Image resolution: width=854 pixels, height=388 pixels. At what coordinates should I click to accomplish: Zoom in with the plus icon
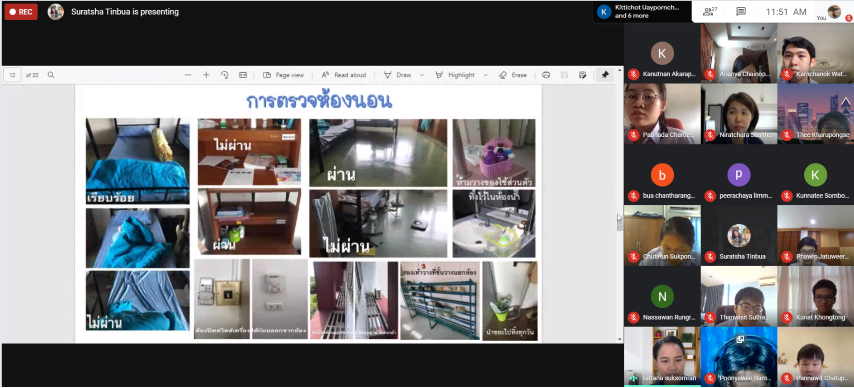[x=206, y=75]
